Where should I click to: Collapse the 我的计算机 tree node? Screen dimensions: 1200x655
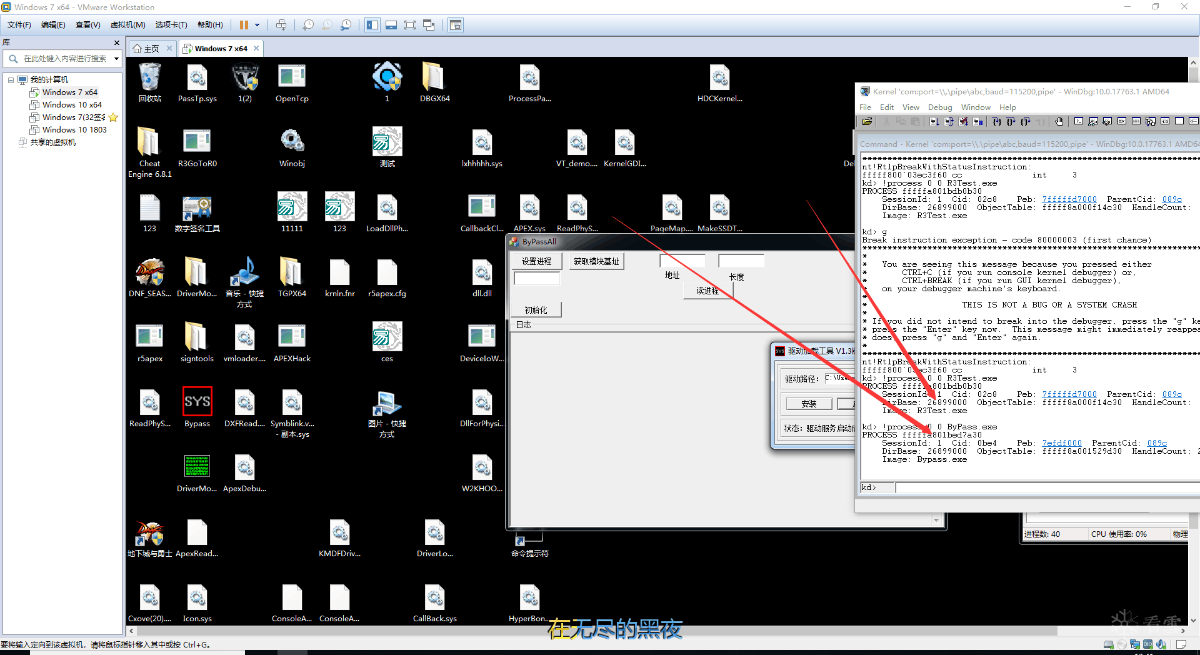11,79
